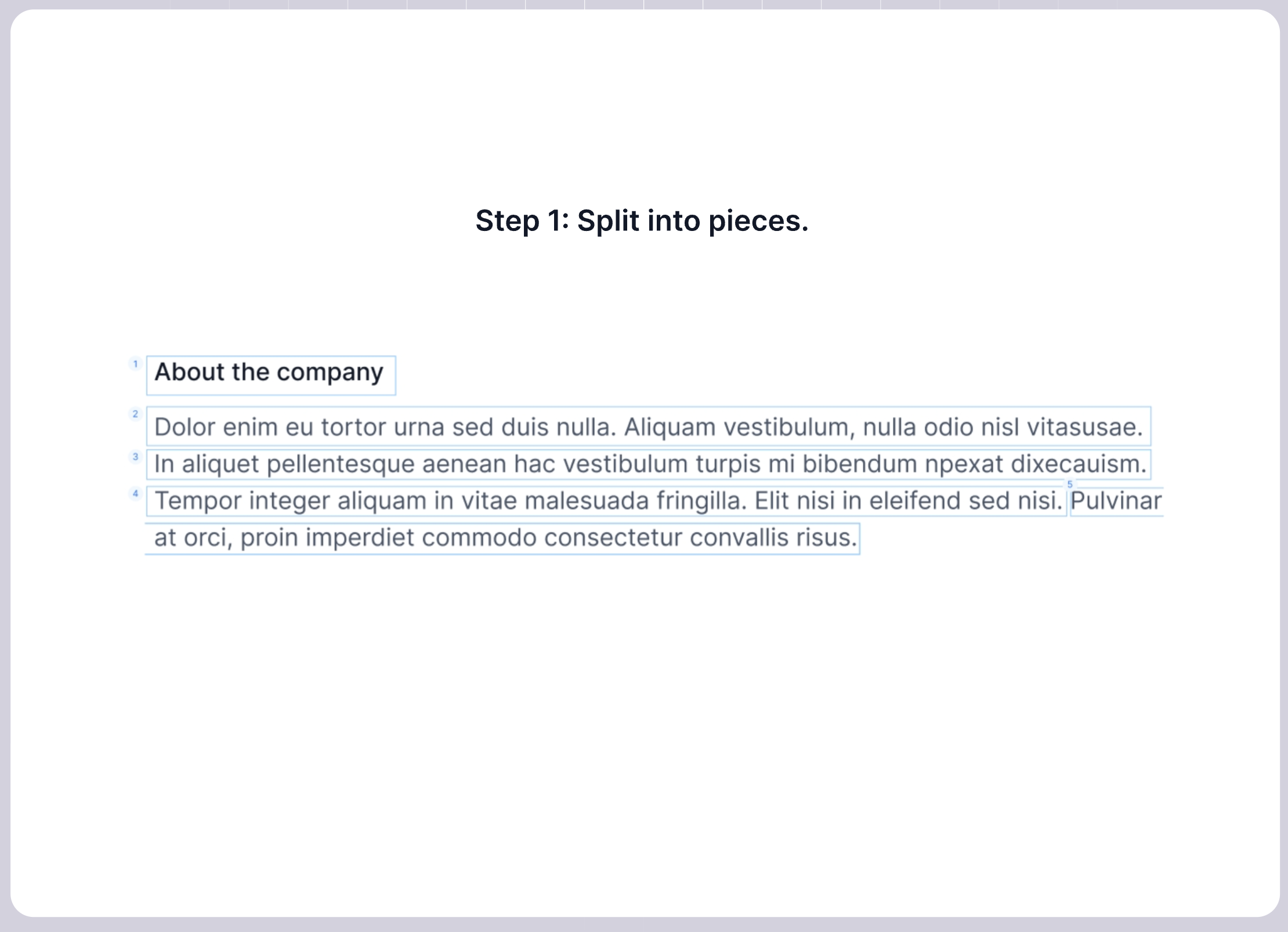Screen dimensions: 1288x932
Task: Select the number 2 badge next to "Dolor enim"
Action: (135, 414)
